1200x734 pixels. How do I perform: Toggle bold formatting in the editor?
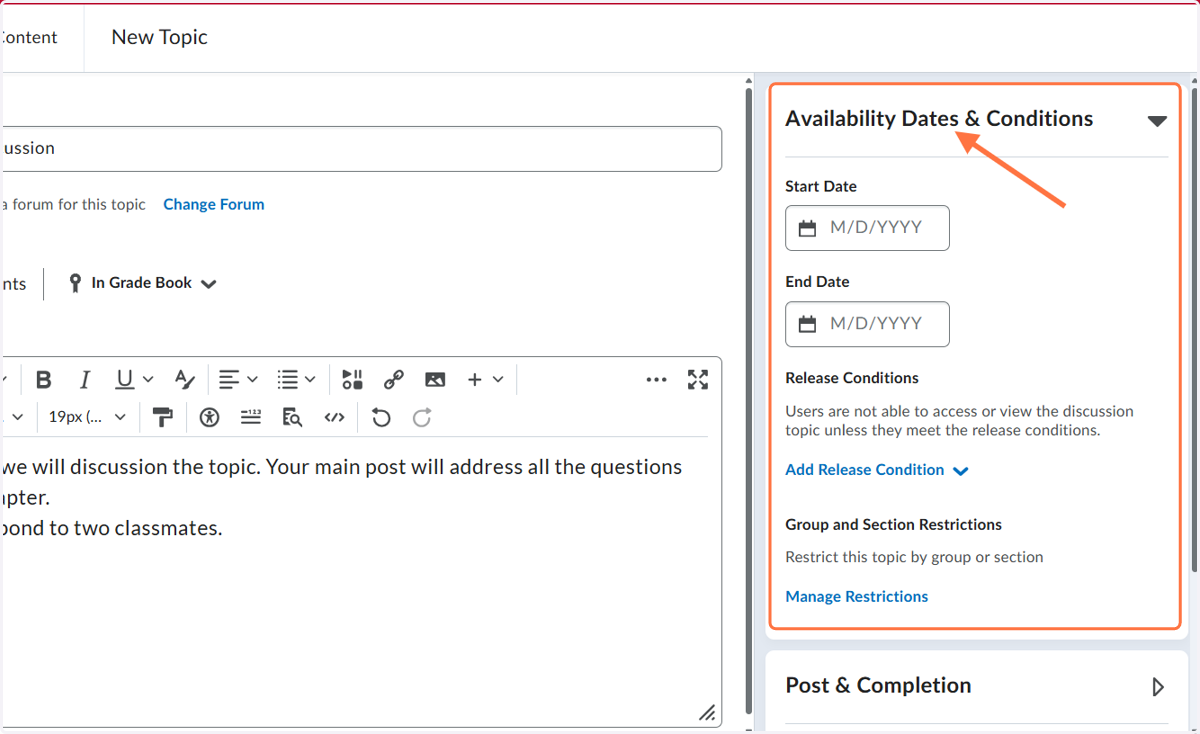coord(43,380)
